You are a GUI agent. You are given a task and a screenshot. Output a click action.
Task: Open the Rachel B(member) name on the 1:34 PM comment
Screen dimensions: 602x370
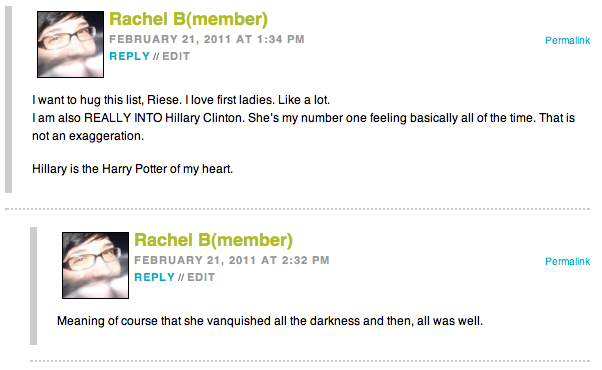point(189,19)
